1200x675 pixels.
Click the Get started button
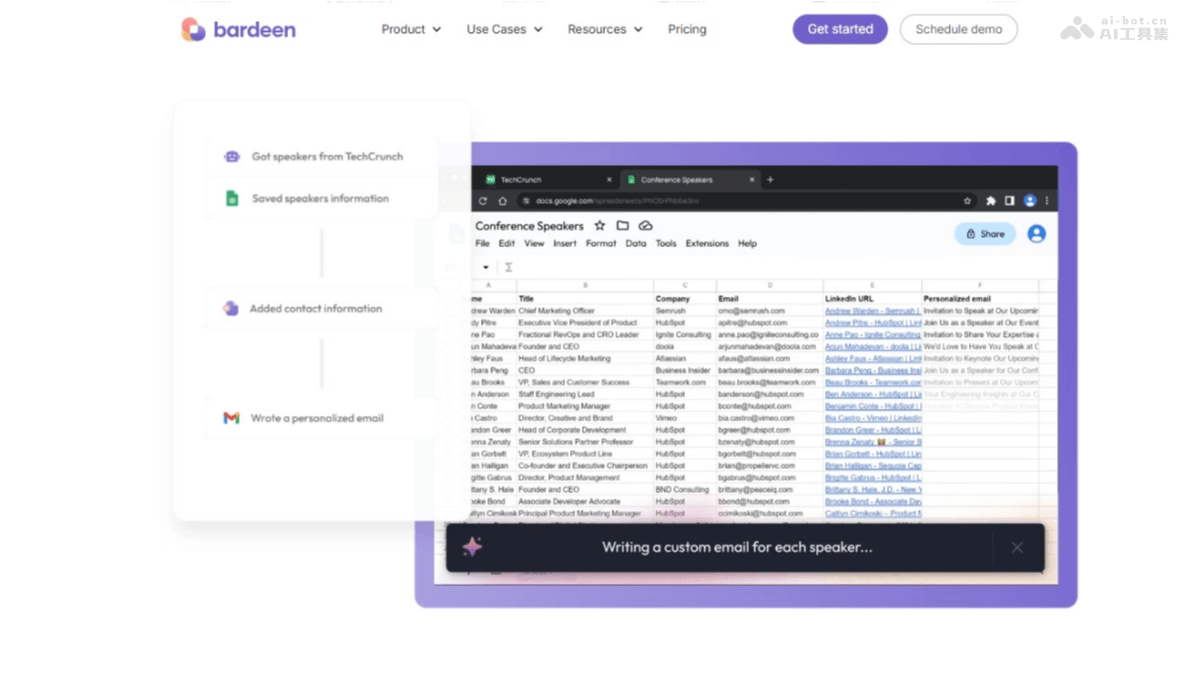coord(840,29)
